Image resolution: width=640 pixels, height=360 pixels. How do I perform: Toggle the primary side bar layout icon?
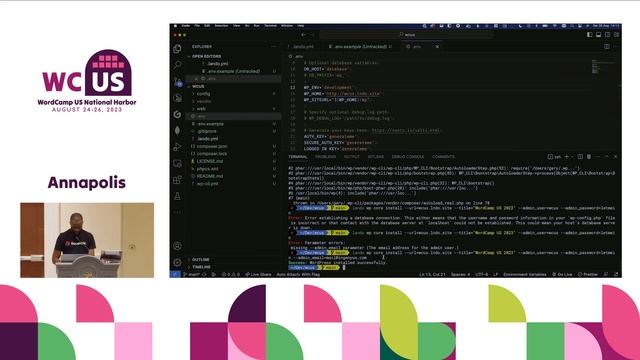[589, 35]
